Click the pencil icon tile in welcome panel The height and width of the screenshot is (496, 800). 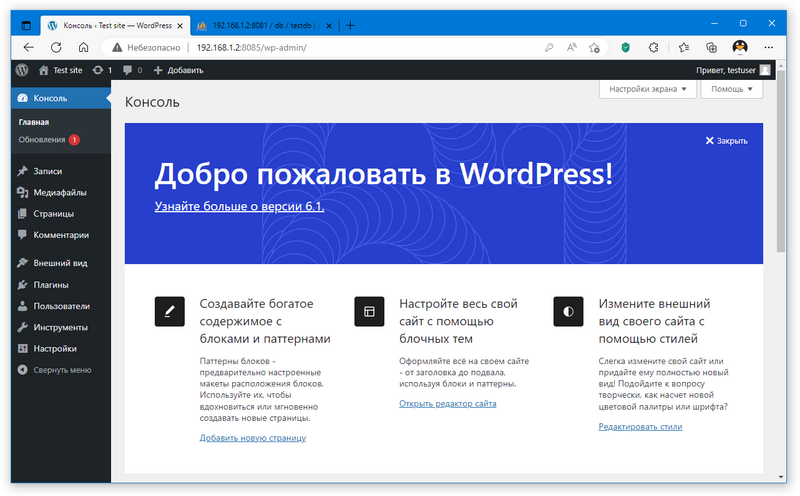pyautogui.click(x=170, y=311)
